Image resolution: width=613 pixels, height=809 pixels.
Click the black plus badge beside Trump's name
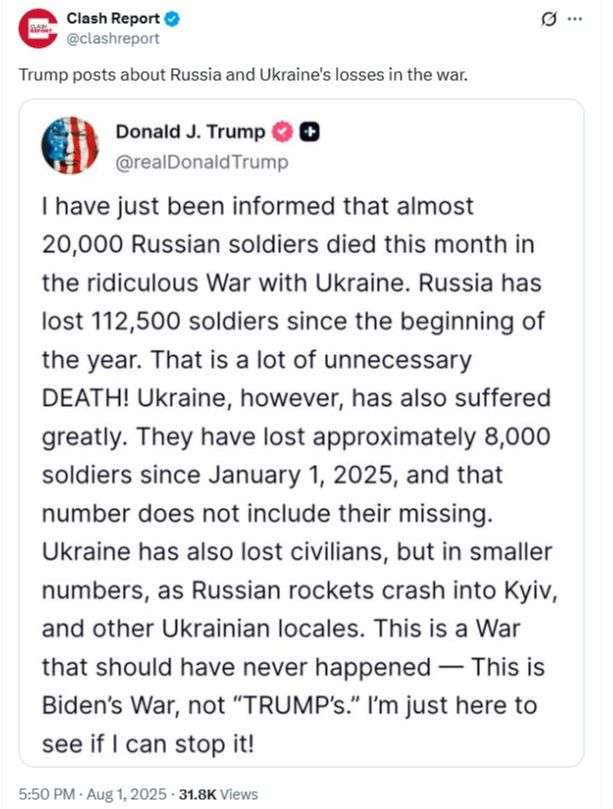[309, 133]
